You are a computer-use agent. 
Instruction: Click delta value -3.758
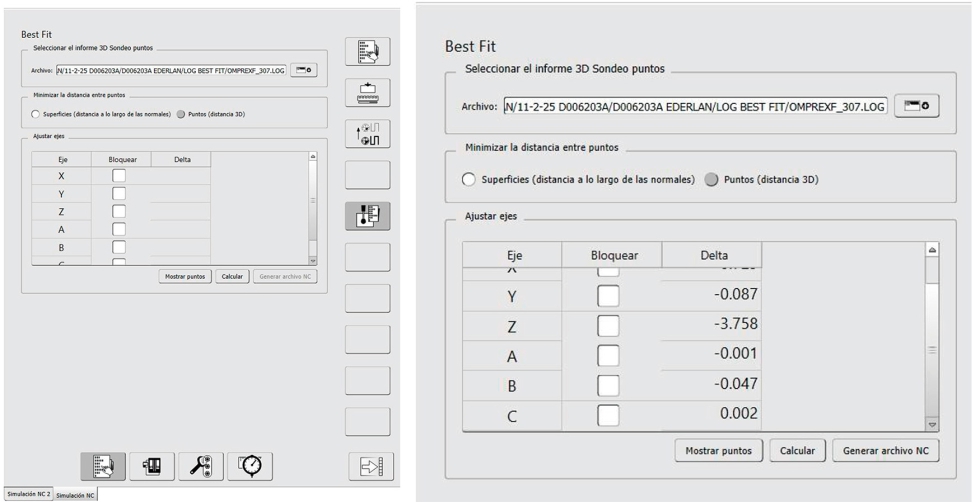click(735, 324)
